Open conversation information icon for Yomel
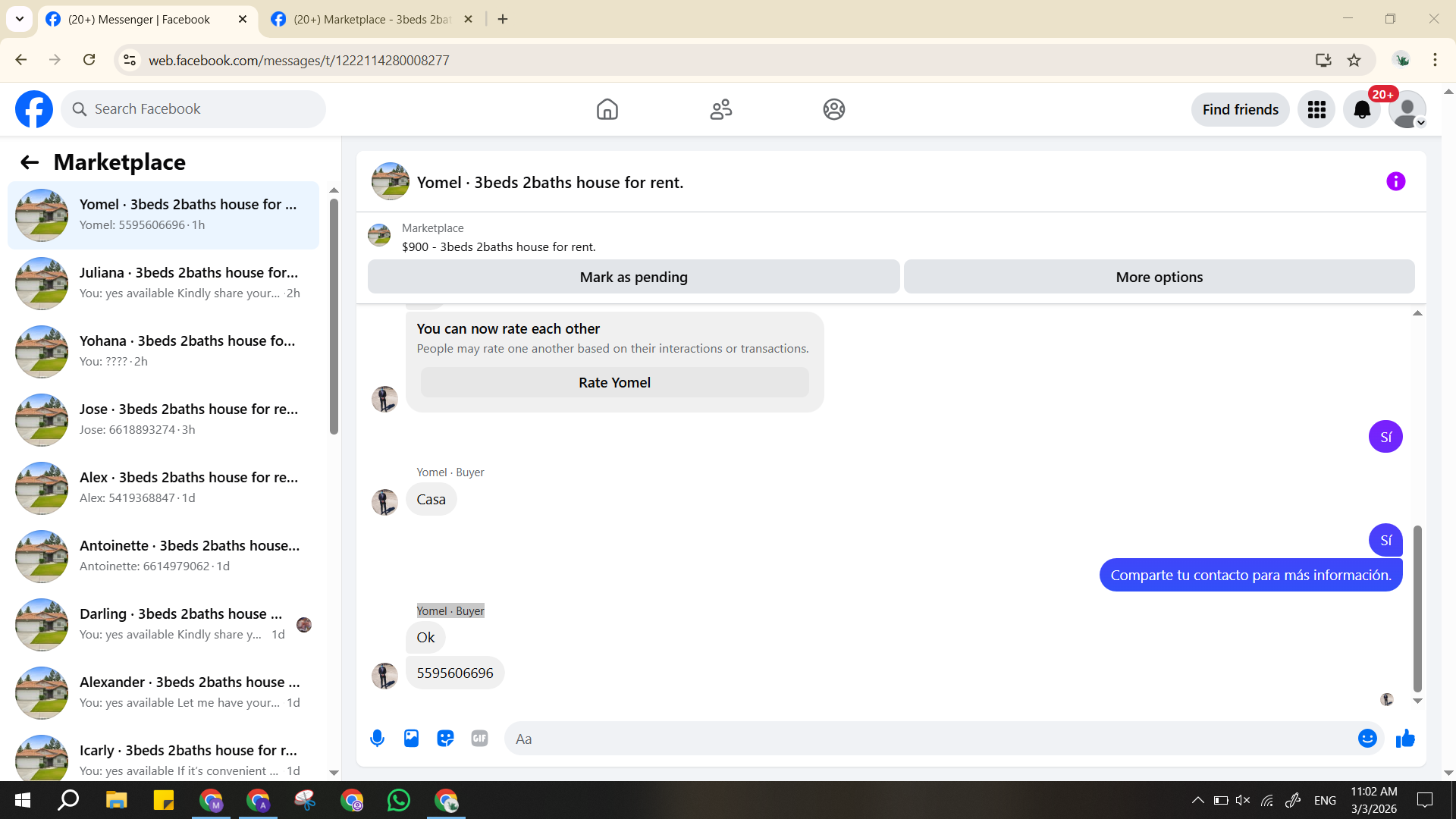The height and width of the screenshot is (819, 1456). coord(1396,181)
